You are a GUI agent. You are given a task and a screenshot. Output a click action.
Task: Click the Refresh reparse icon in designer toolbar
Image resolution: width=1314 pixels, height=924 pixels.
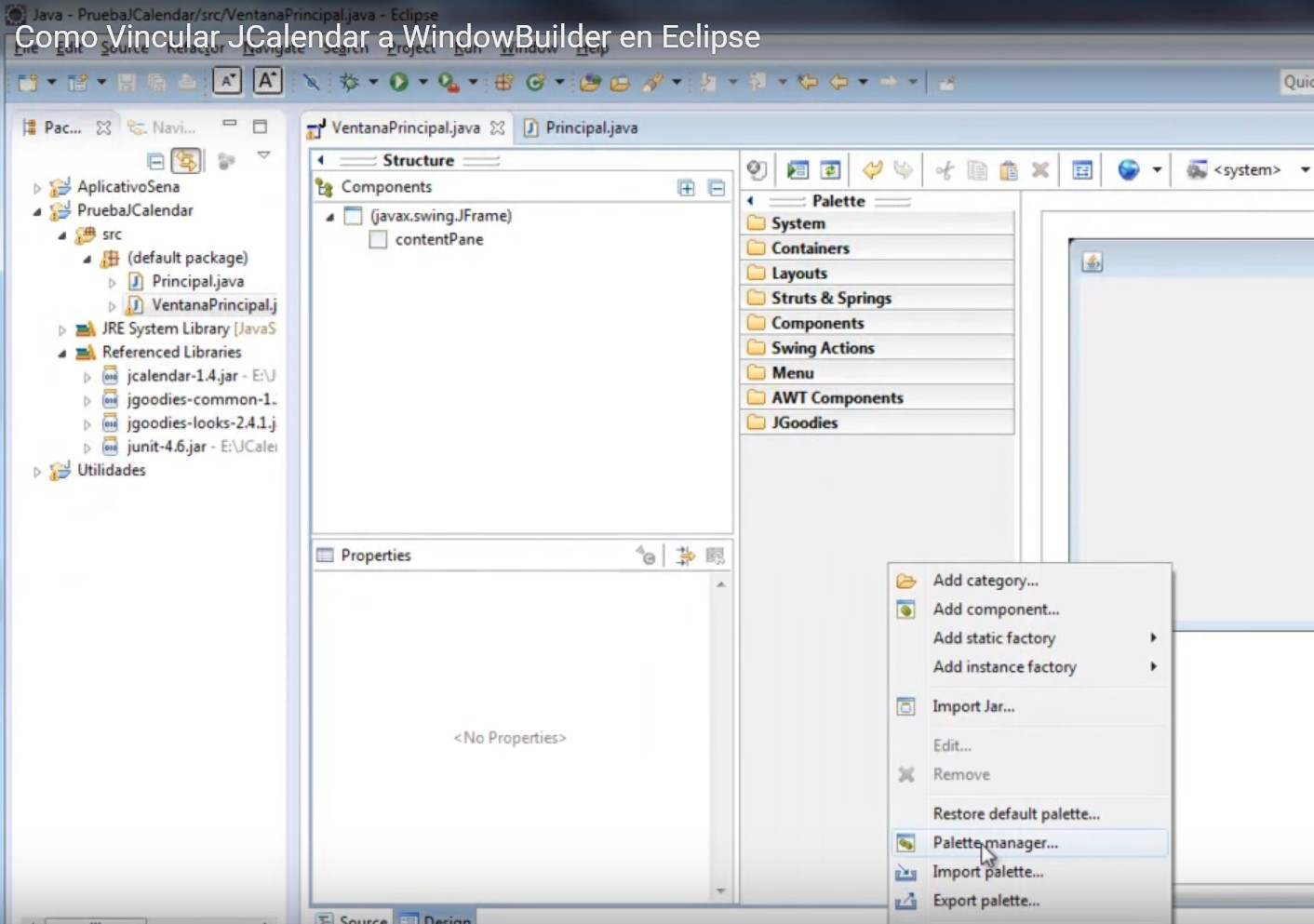tap(830, 169)
